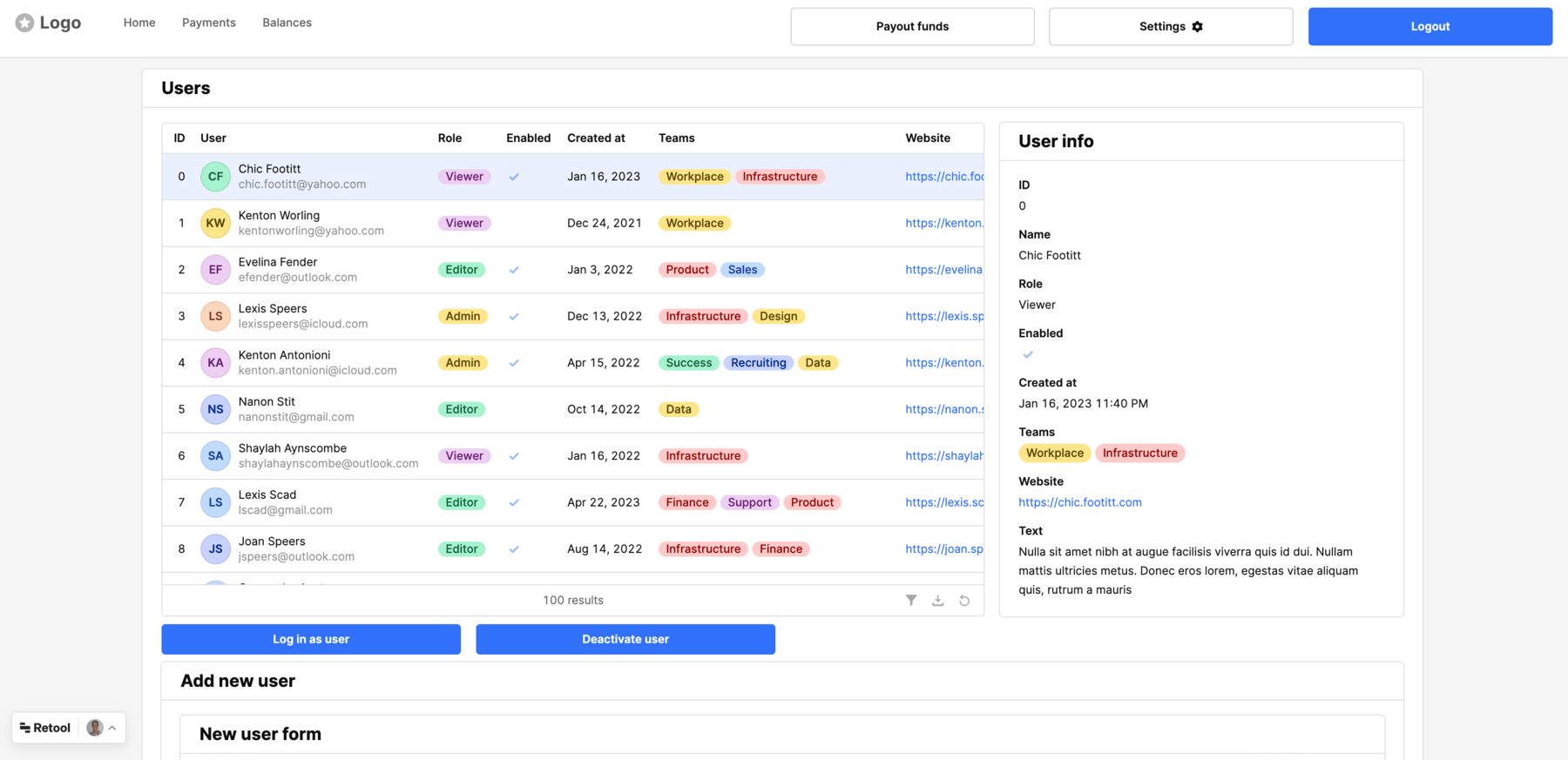Viewport: 1568px width, 760px height.
Task: Click Deactivate user button
Action: (x=625, y=639)
